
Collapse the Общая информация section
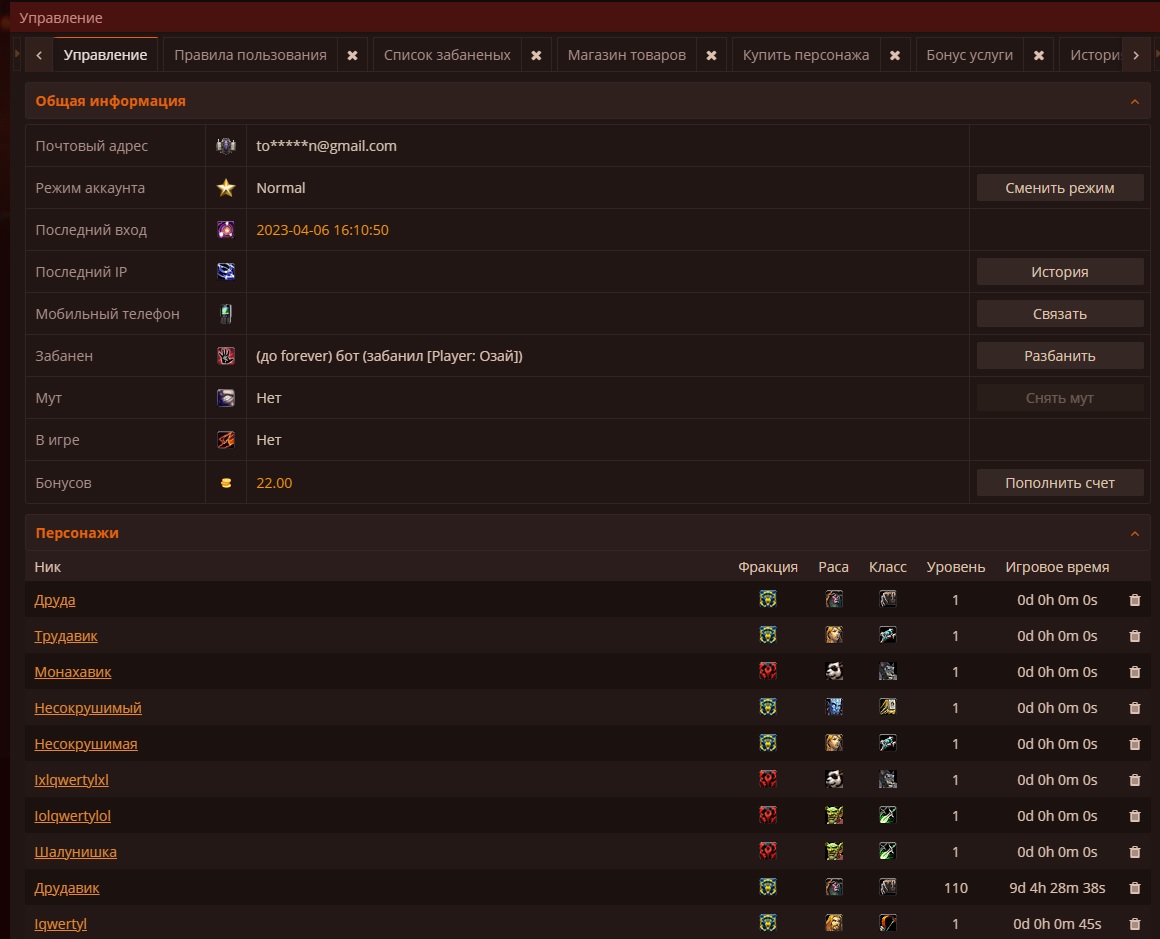[x=1134, y=102]
